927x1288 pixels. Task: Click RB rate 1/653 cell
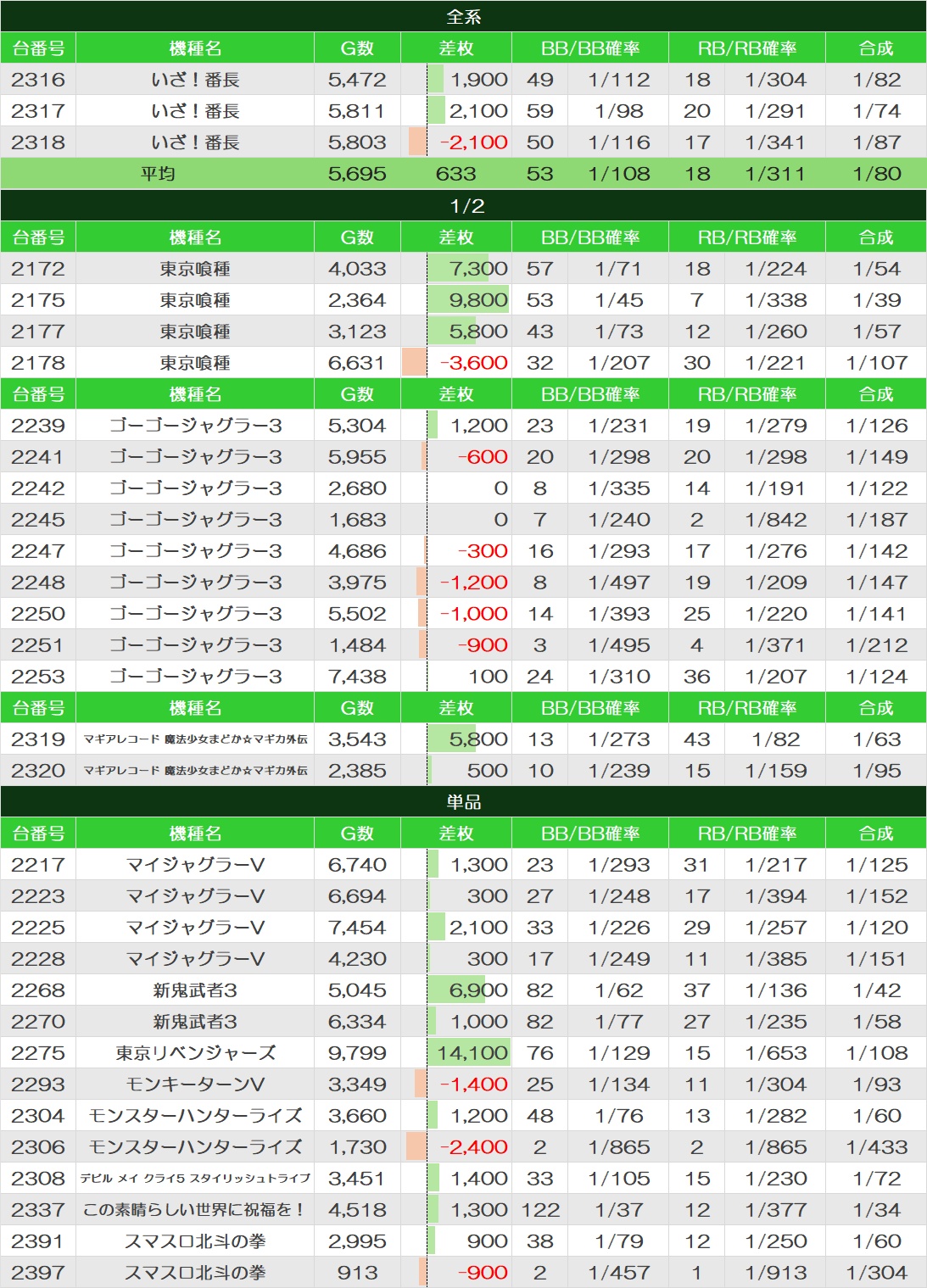point(775,1053)
